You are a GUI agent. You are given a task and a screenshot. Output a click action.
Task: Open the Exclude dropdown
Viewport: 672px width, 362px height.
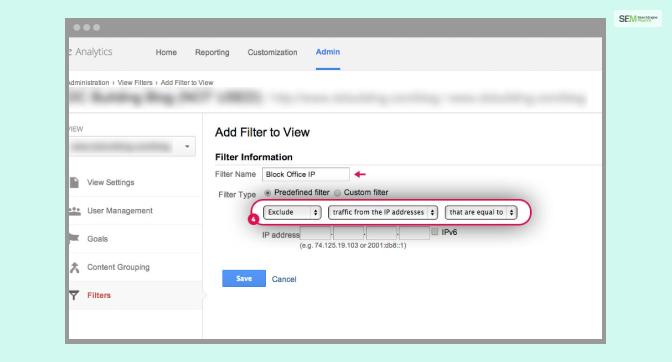click(x=292, y=212)
